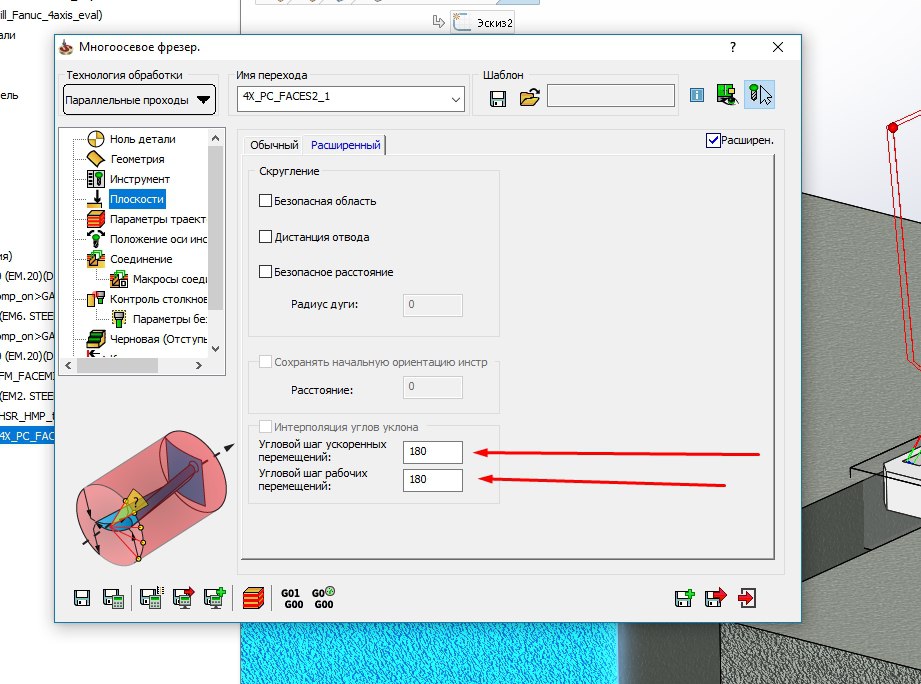Click the G0 G00 icon with the clock
921x684 pixels.
[323, 598]
